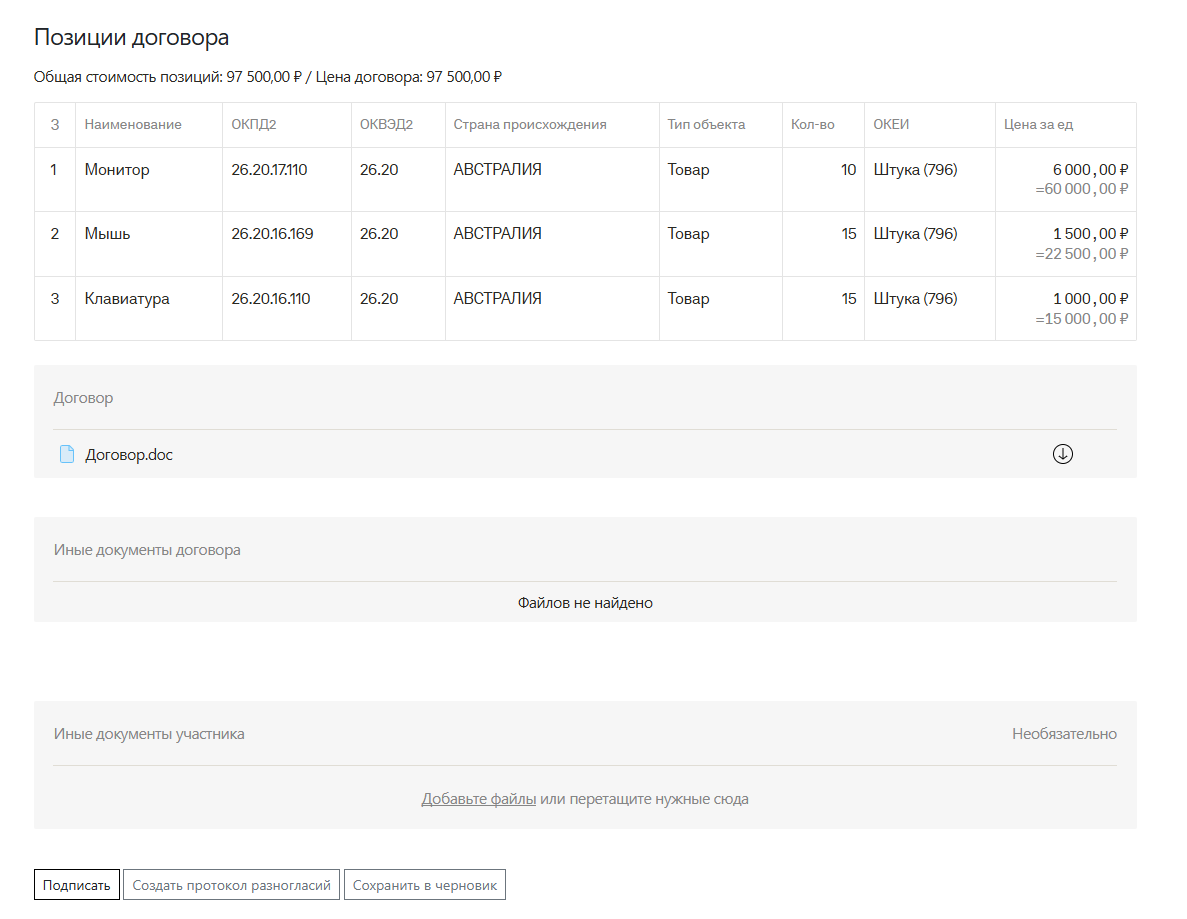Click the Кол-во column header
Image resolution: width=1187 pixels, height=919 pixels.
(x=812, y=125)
